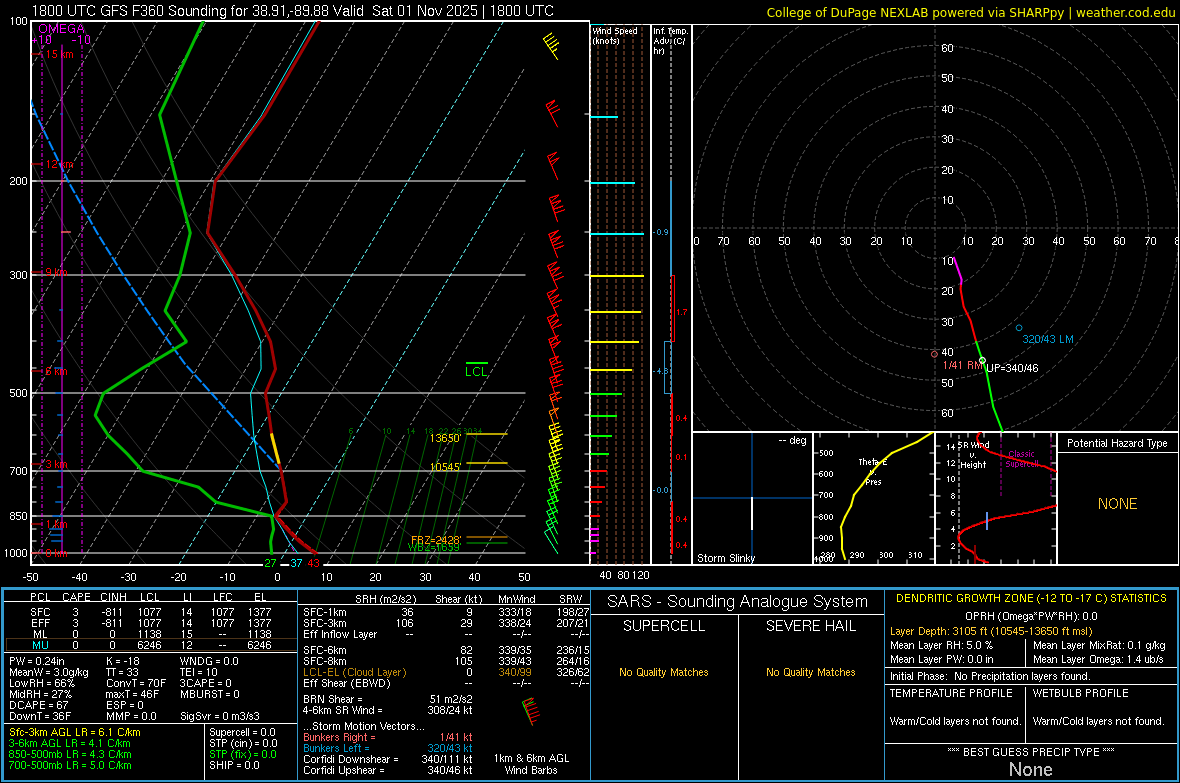
Task: Click the Layer Depth: 3105 ft line
Action: click(990, 631)
